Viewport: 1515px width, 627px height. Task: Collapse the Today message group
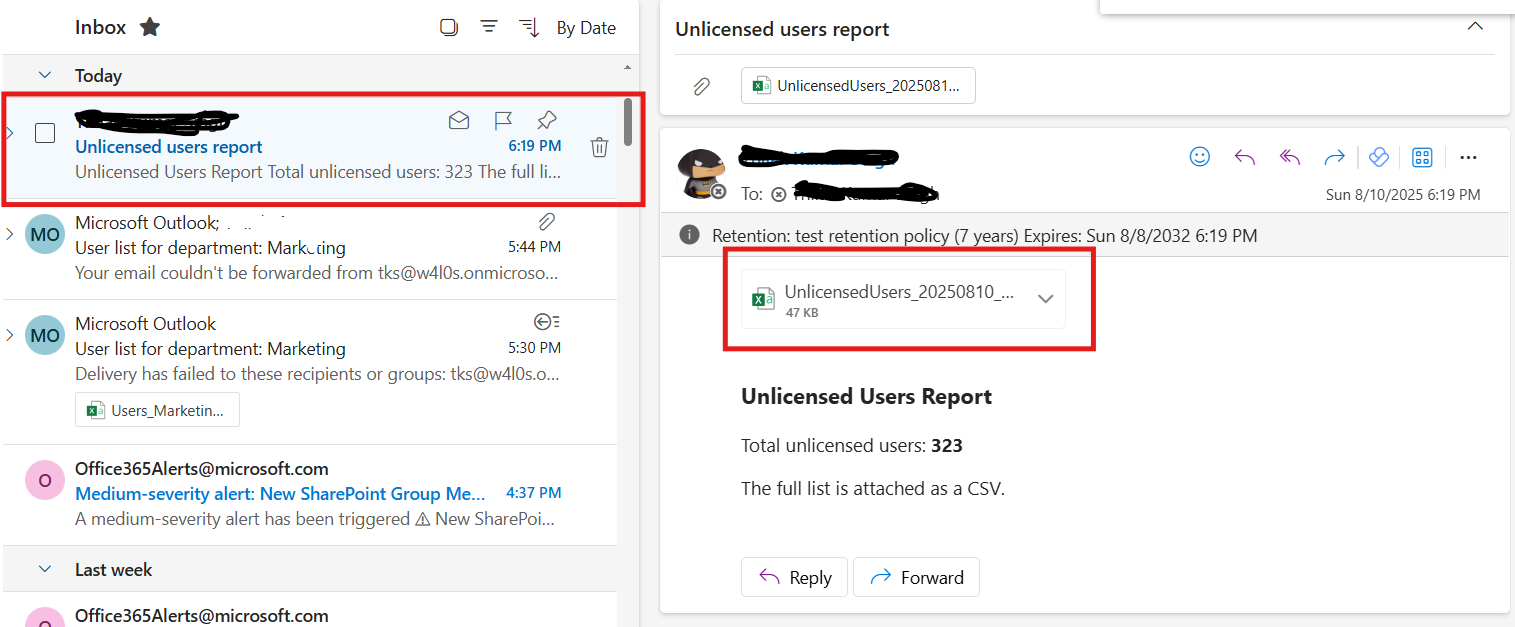pos(45,75)
